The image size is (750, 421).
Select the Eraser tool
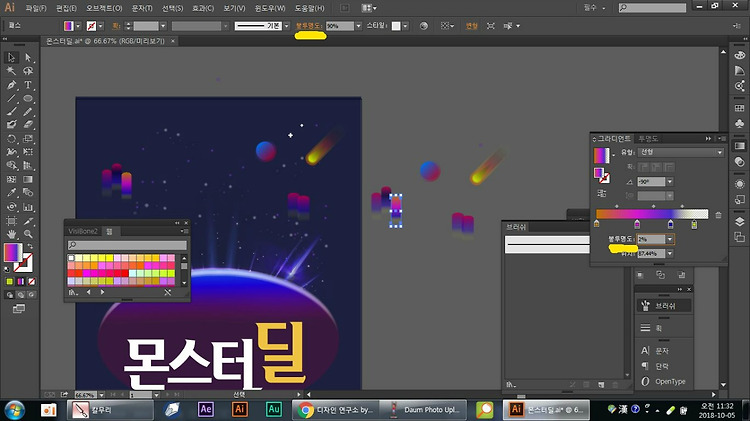(28, 124)
